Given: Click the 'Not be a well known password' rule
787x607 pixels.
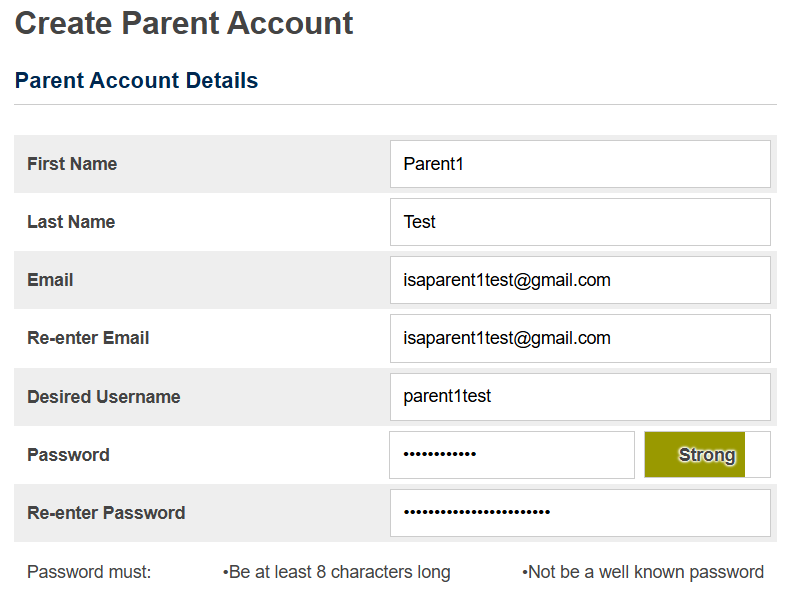Looking at the screenshot, I should pos(643,572).
